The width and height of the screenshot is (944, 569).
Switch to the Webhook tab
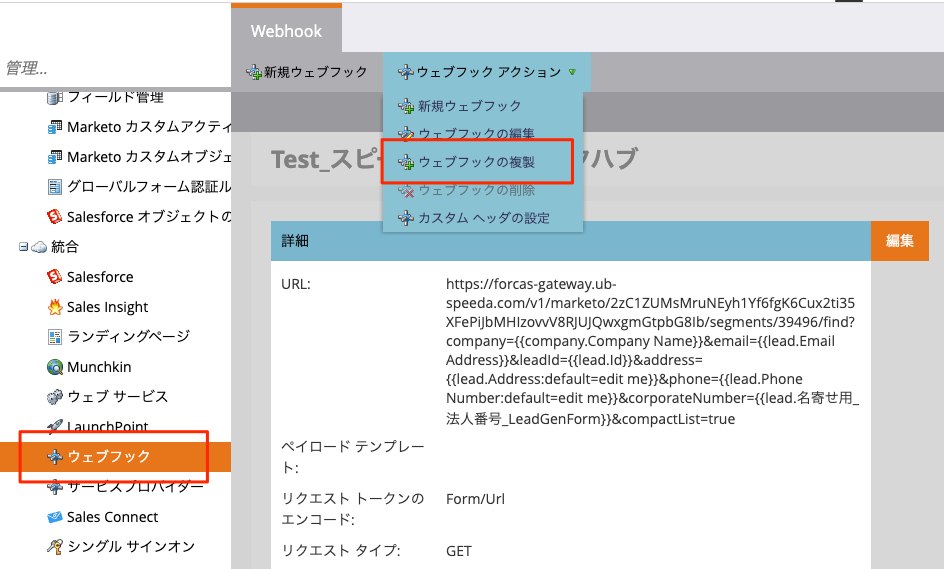pyautogui.click(x=286, y=31)
